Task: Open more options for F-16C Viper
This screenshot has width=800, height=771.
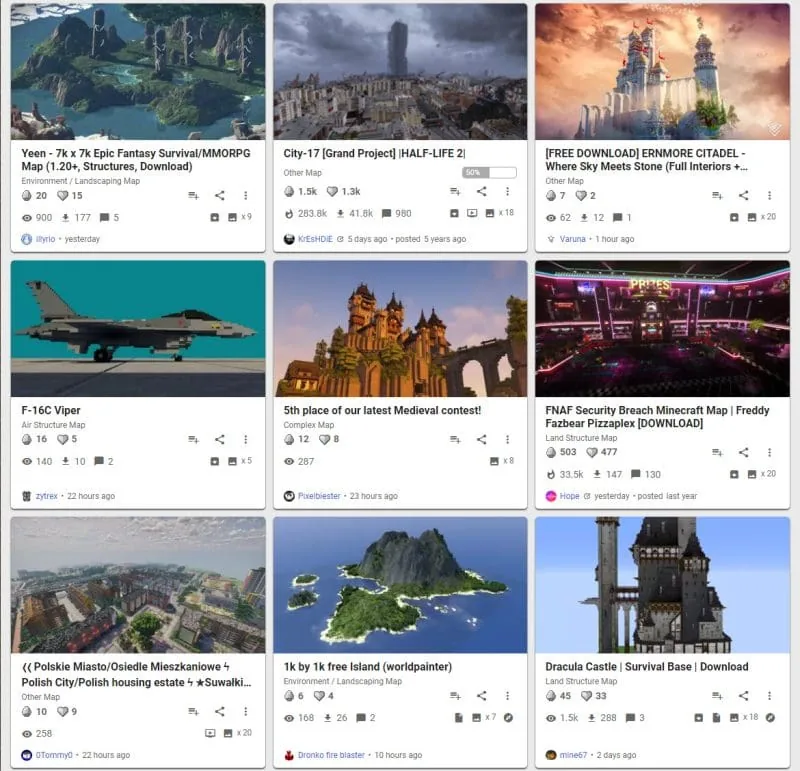Action: (x=245, y=439)
